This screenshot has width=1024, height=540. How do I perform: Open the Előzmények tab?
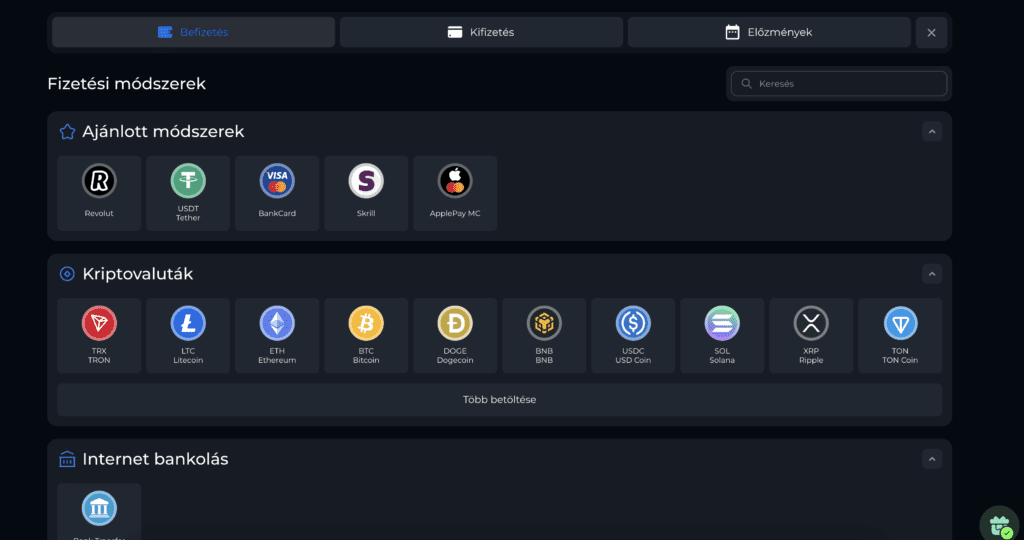(769, 32)
